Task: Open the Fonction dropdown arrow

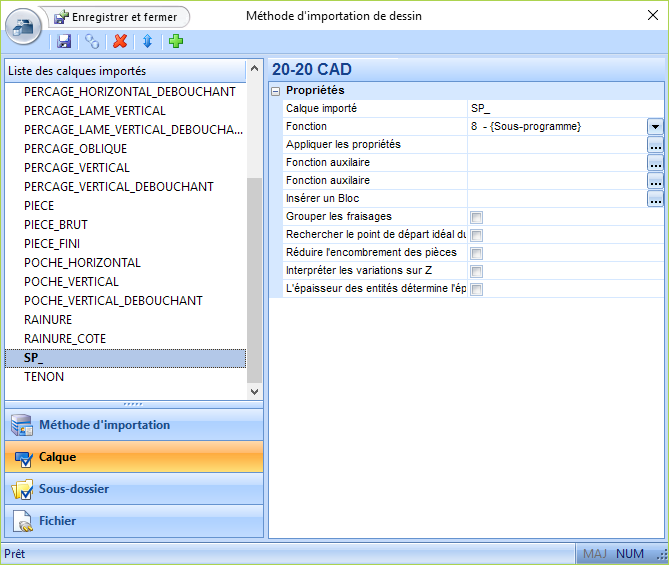Action: 655,127
